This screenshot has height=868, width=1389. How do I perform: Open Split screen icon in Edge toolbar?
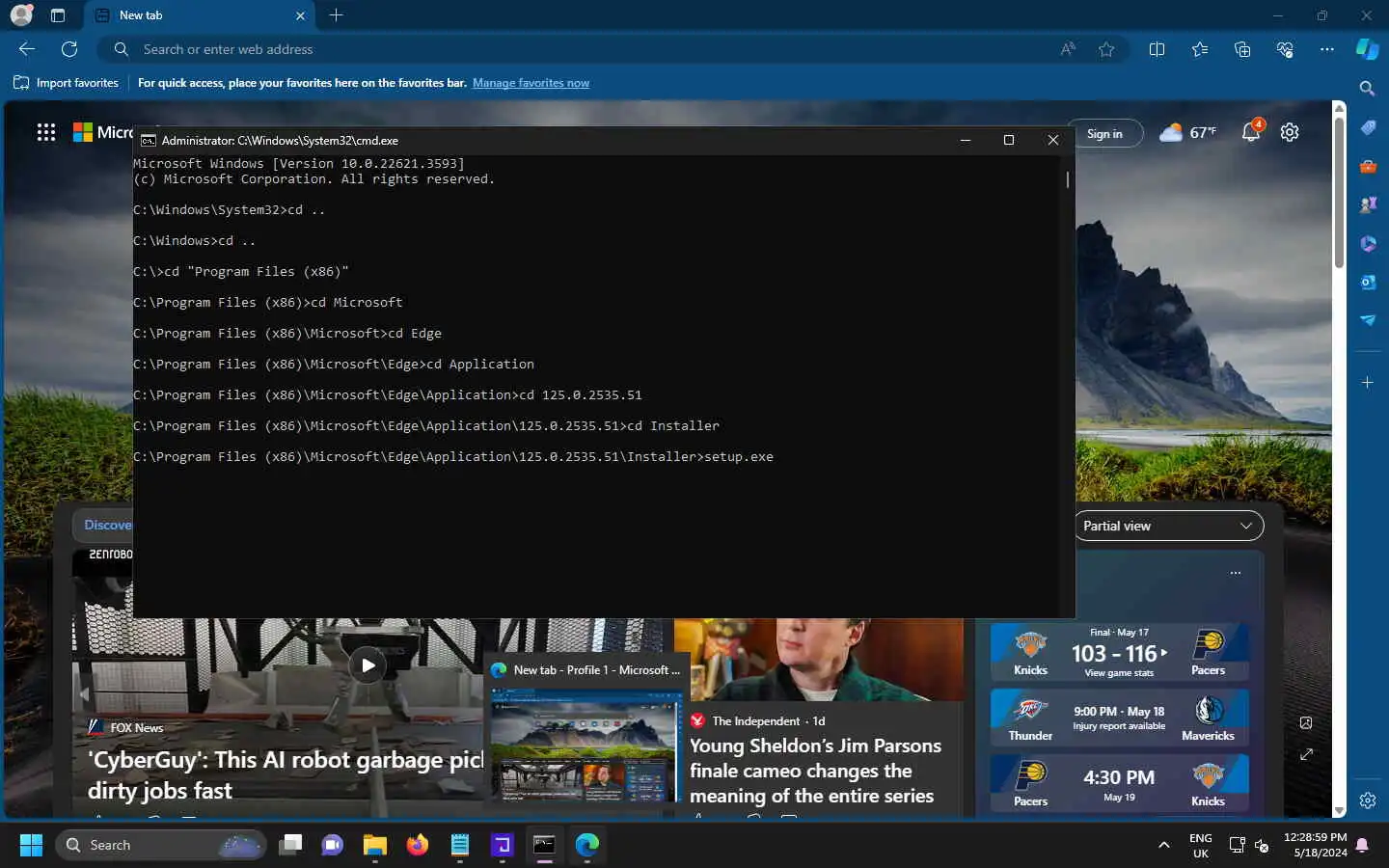[x=1157, y=49]
